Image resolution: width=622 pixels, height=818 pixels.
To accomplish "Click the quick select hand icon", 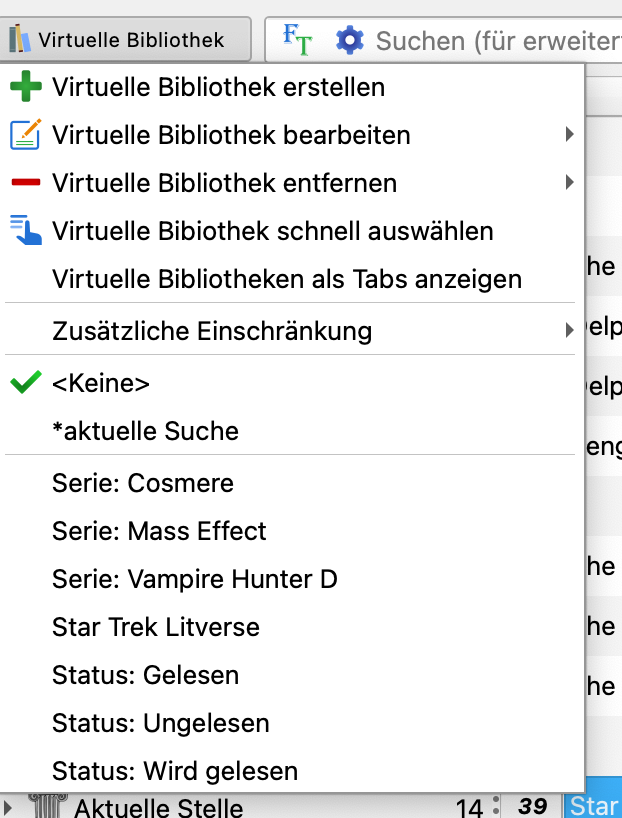I will pyautogui.click(x=25, y=231).
